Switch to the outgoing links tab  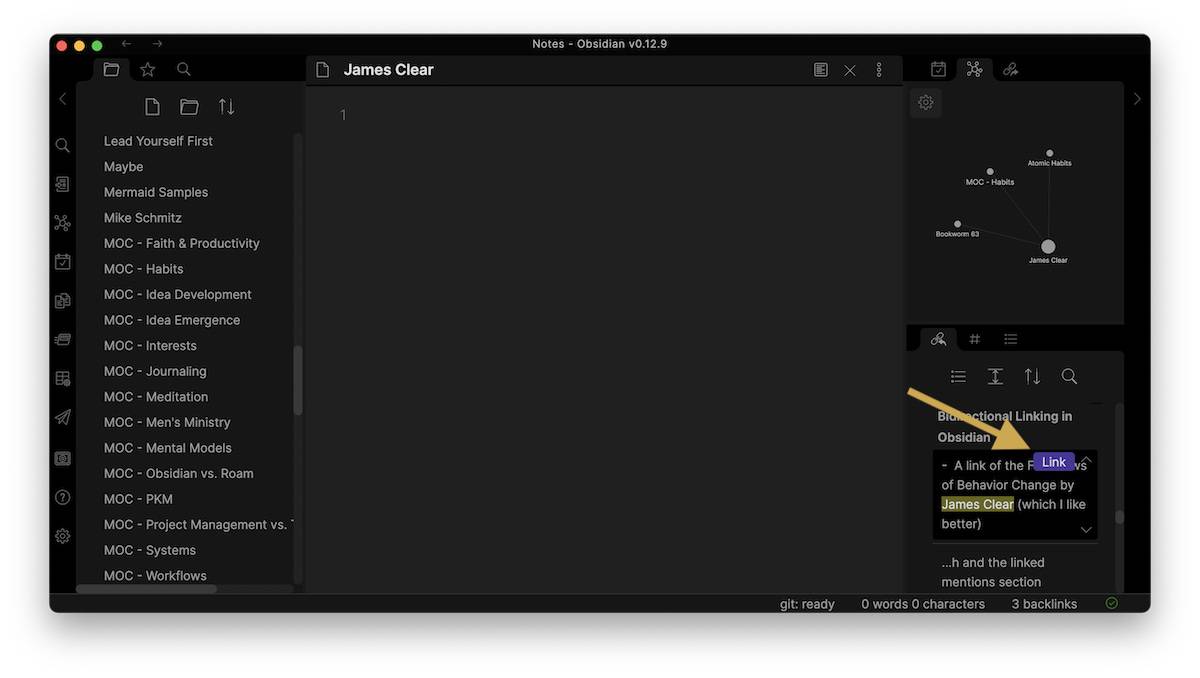1010,69
